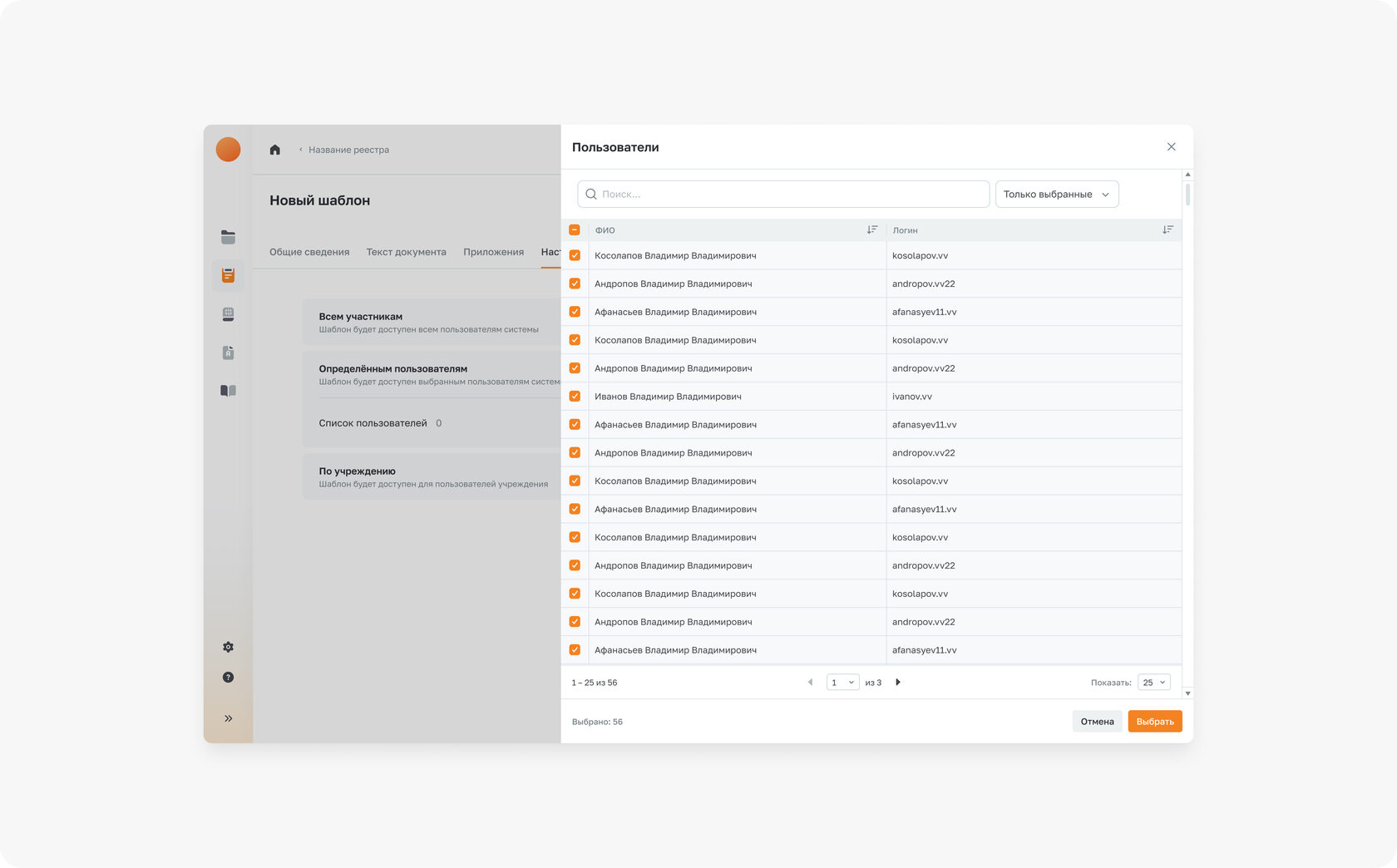Uncheck first Косолапов Владимир row checkbox

[x=575, y=255]
